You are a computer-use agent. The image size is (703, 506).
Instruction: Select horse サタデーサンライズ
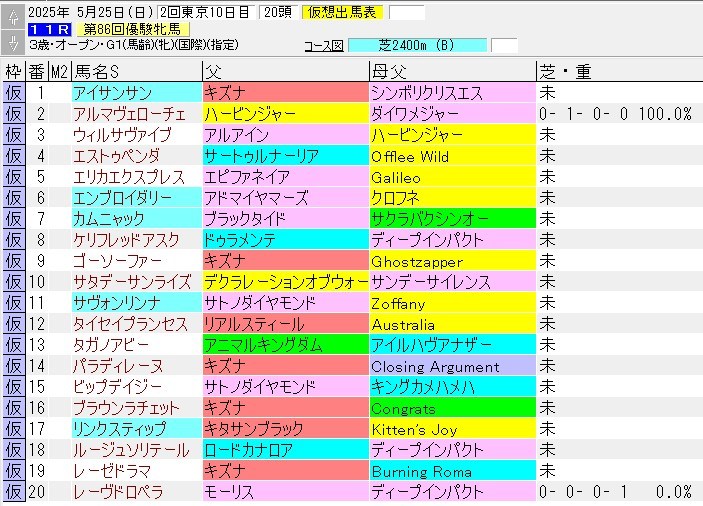[x=137, y=282]
